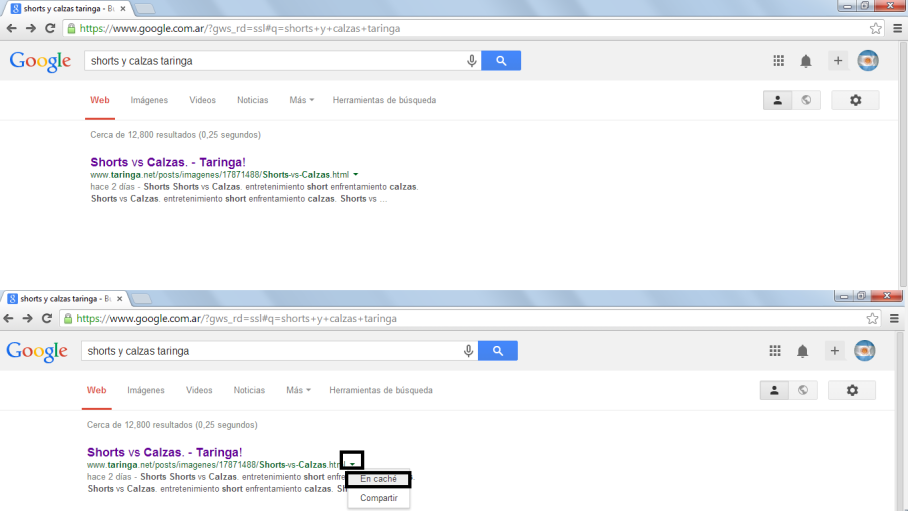Screen dimensions: 908x511
Task: Open settings gear in lower window
Action: (852, 390)
